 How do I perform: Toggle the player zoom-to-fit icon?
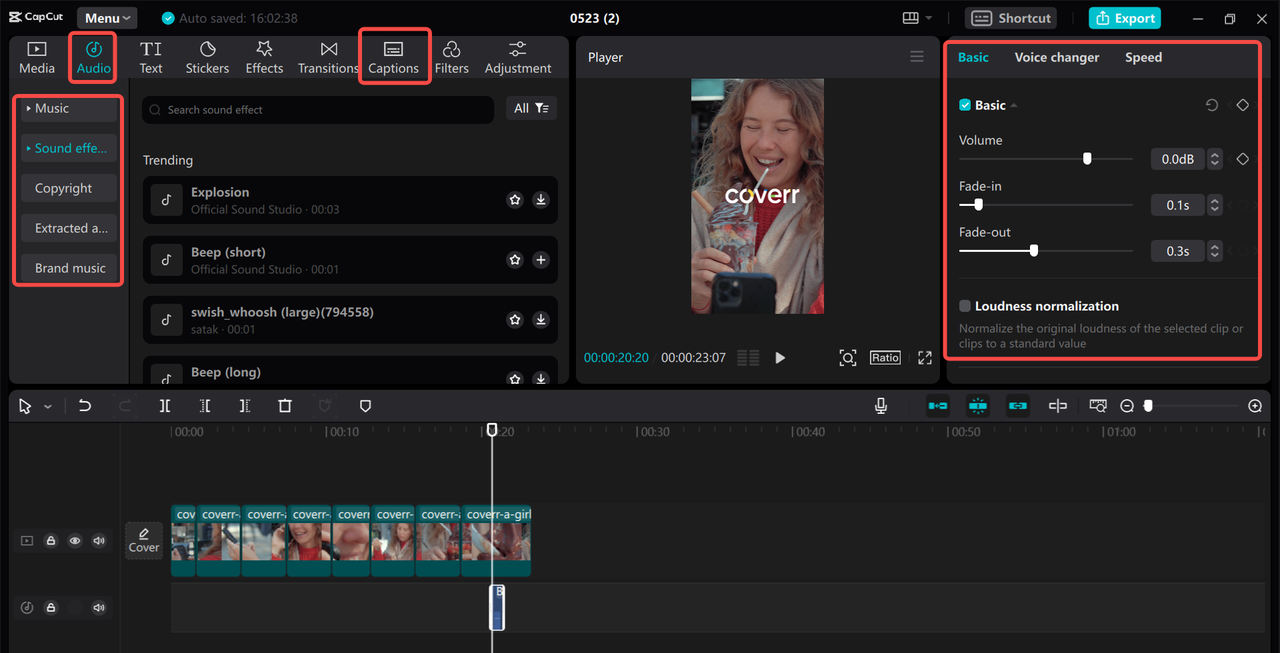click(x=848, y=358)
